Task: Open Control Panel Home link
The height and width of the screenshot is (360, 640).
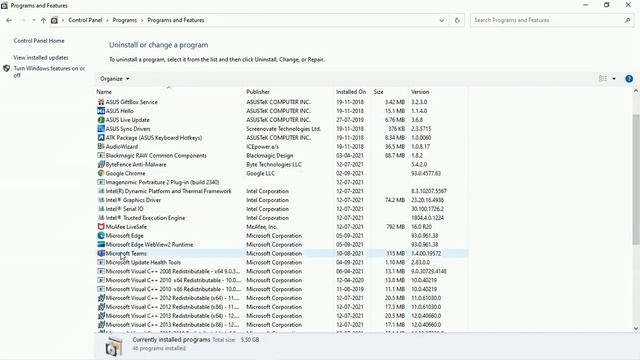Action: coord(39,41)
